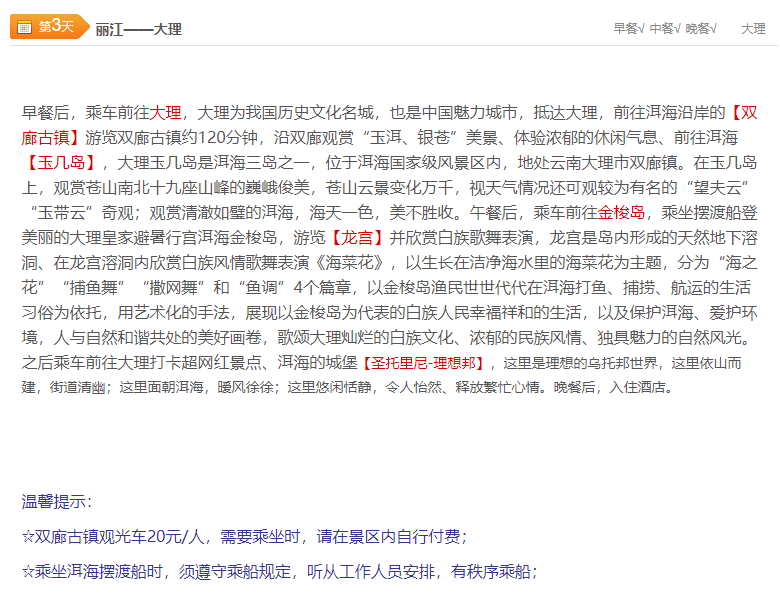Click the 温馨提示 heading
This screenshot has height=600, width=780.
coord(57,501)
